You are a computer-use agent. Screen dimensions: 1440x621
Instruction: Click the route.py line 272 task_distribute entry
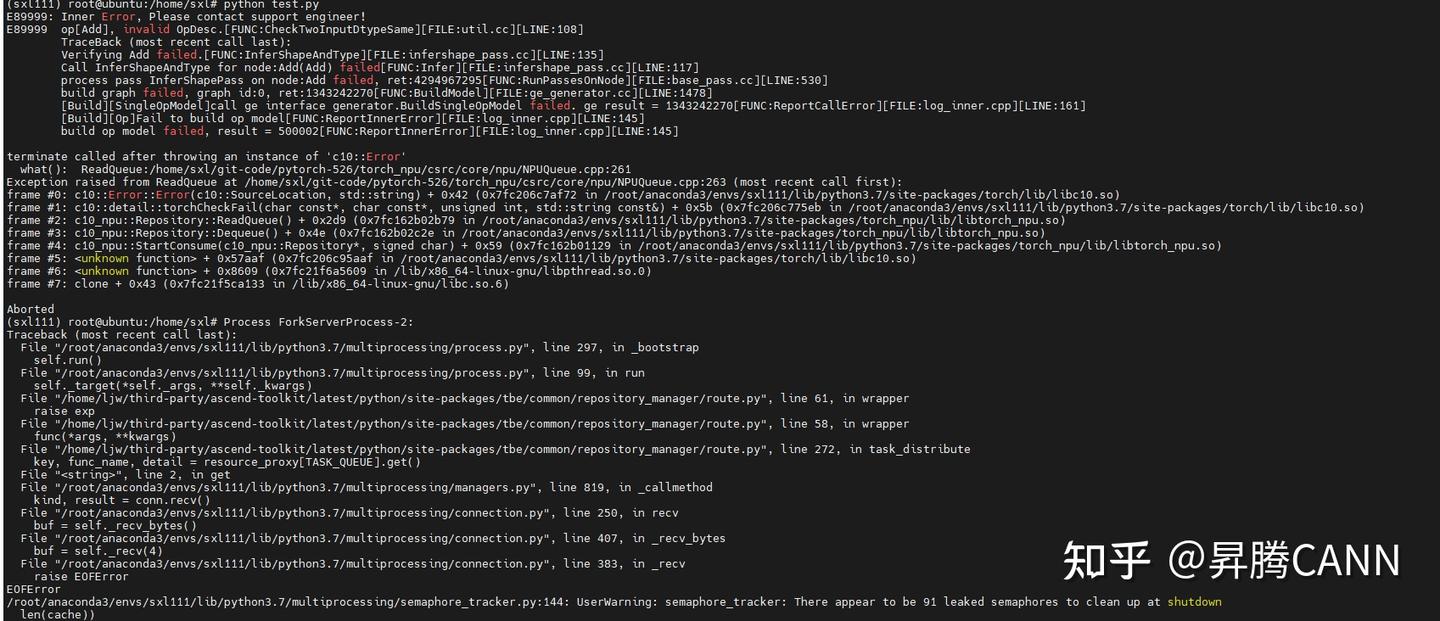tap(495, 450)
